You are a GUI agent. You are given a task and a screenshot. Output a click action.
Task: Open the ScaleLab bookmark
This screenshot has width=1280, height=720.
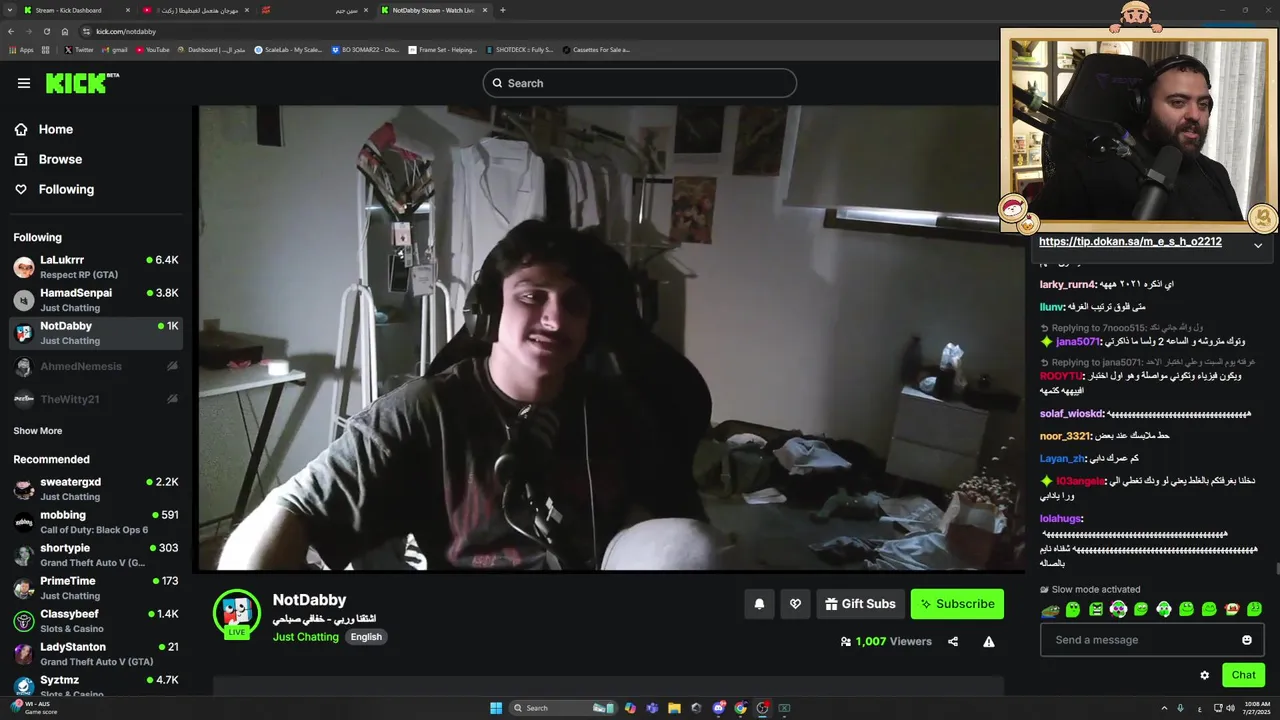coord(289,49)
